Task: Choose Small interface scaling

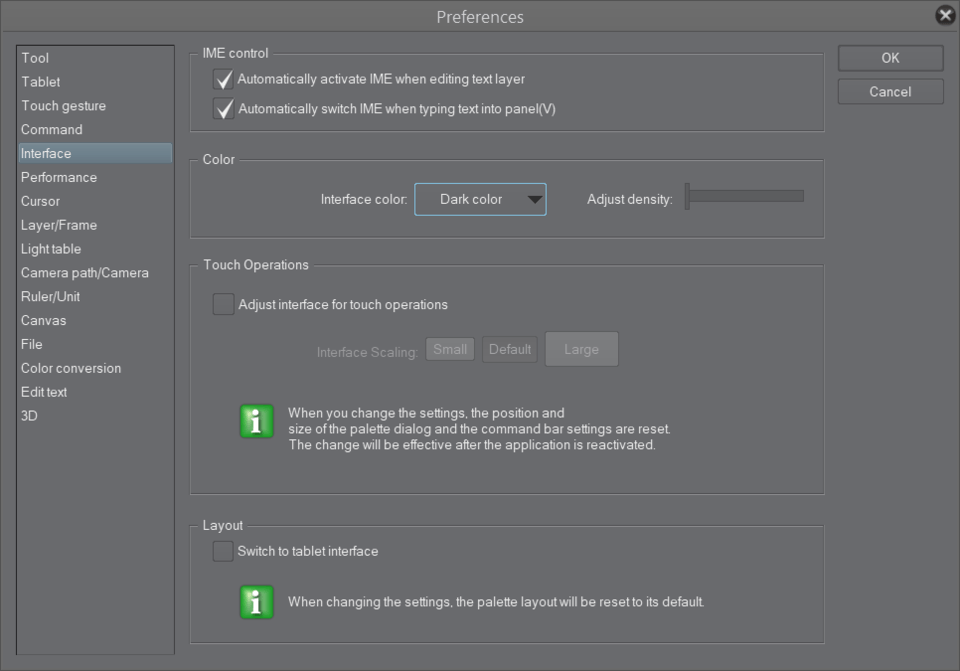Action: tap(450, 350)
